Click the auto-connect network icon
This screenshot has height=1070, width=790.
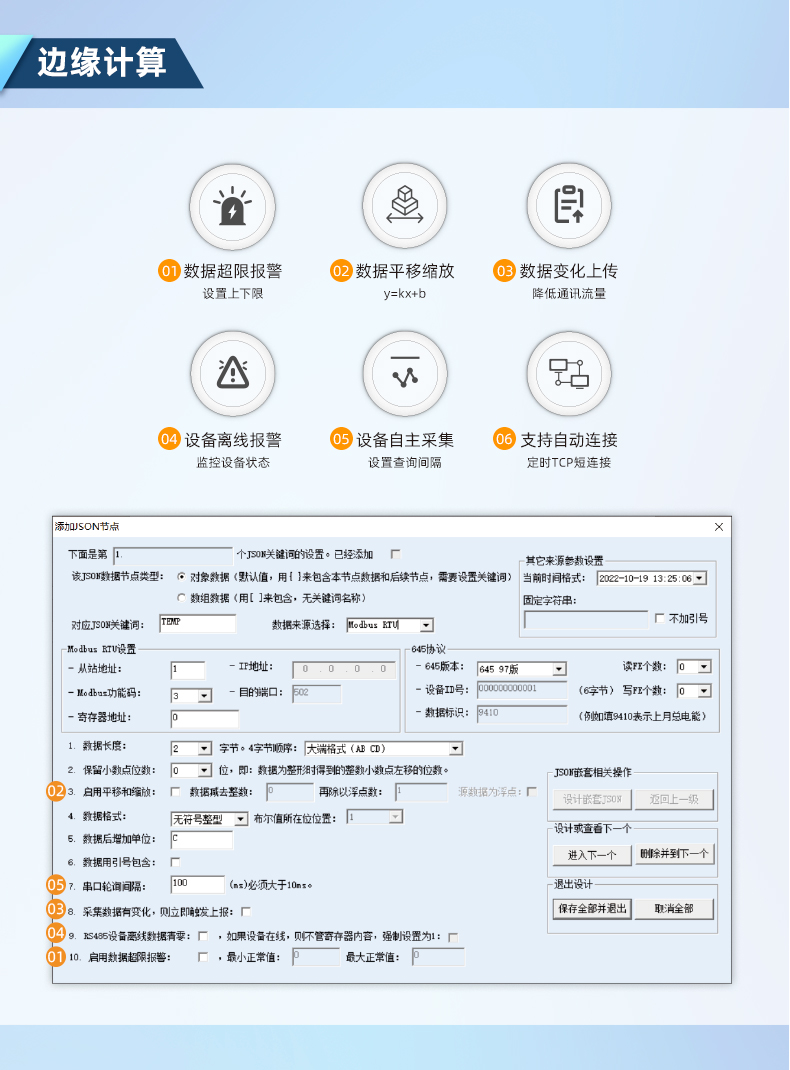[x=568, y=375]
